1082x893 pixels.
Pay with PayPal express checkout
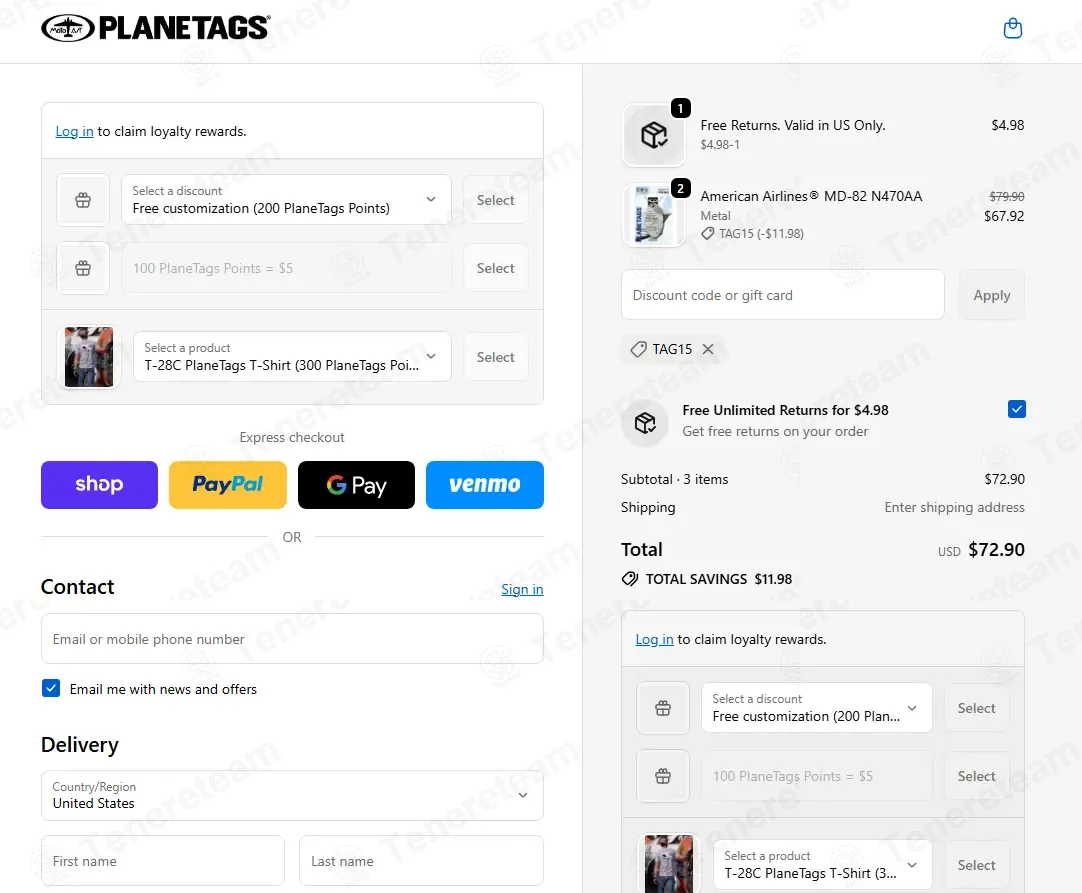point(228,484)
